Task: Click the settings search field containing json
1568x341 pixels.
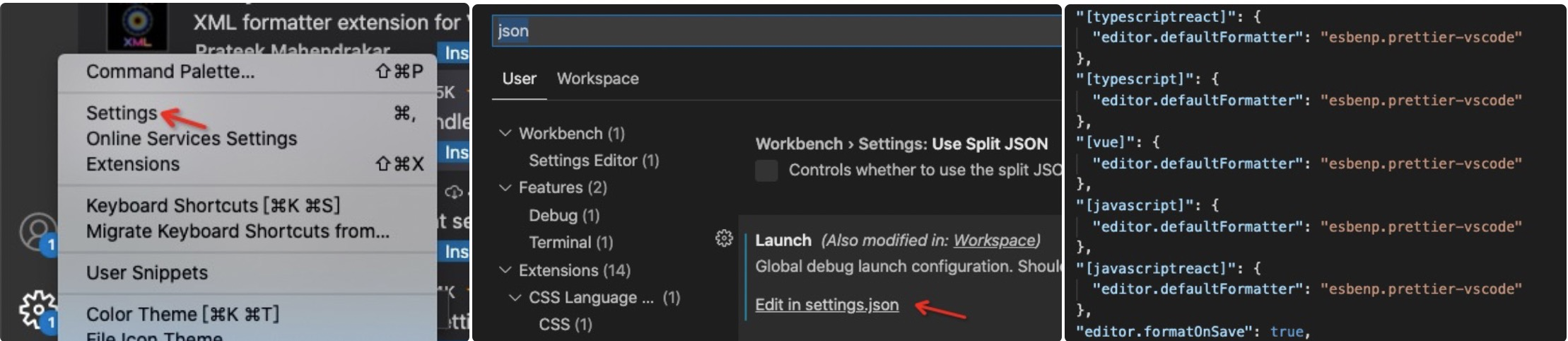Action: pyautogui.click(x=776, y=31)
